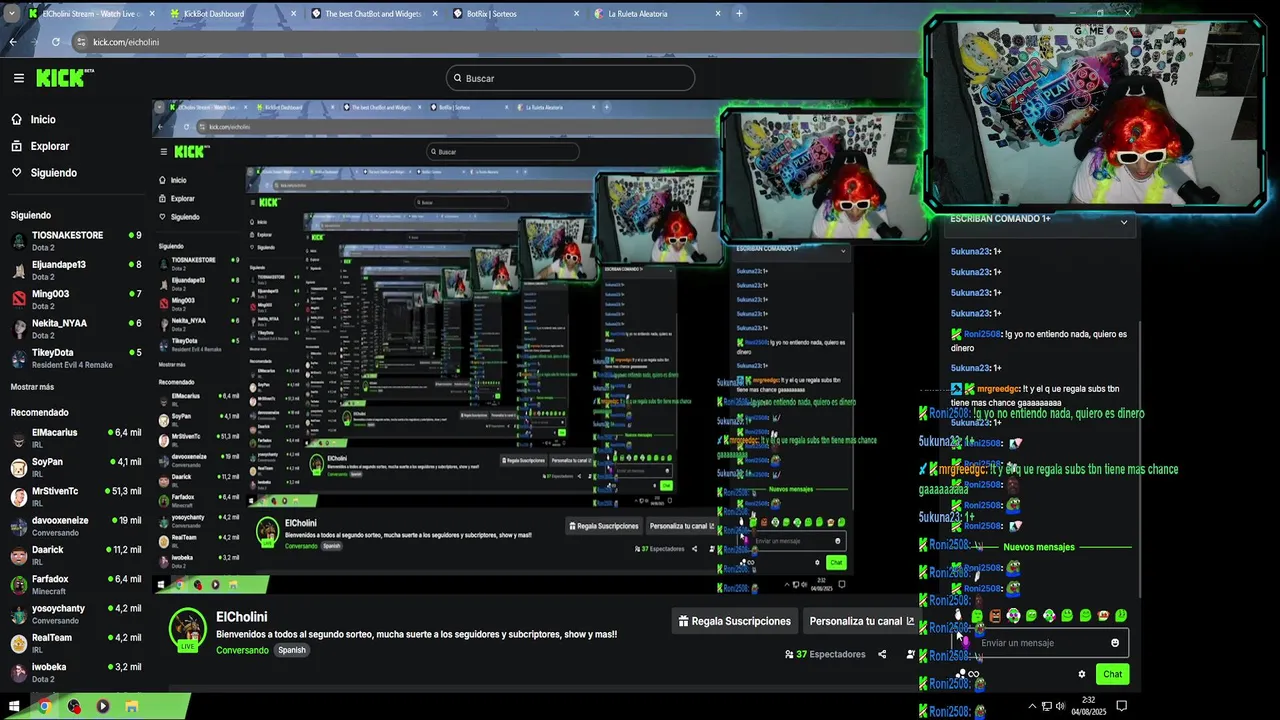Click the green KICK logo
This screenshot has height=720, width=1280.
pos(61,78)
